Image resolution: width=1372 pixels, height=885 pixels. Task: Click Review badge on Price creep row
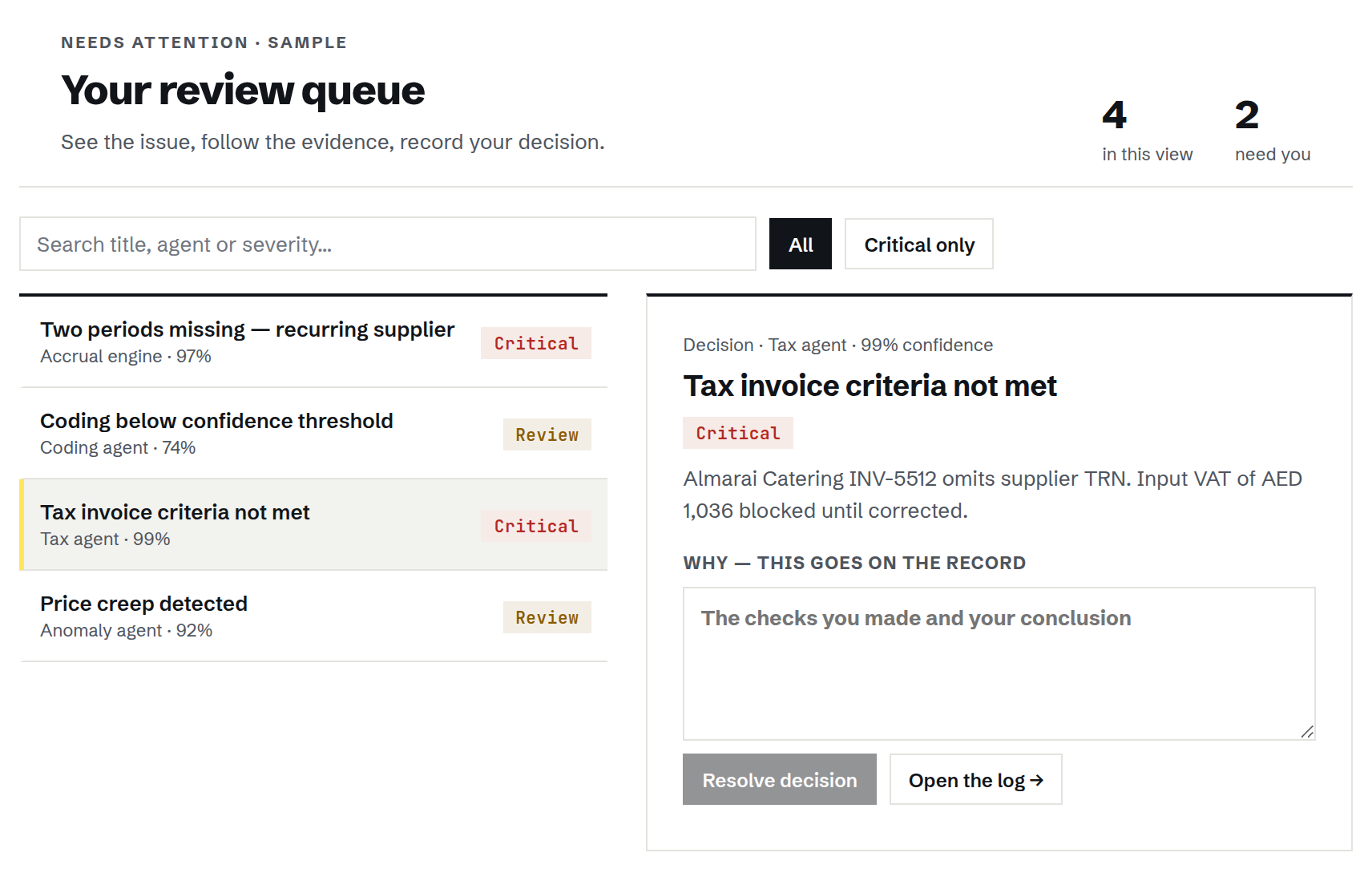click(x=547, y=617)
